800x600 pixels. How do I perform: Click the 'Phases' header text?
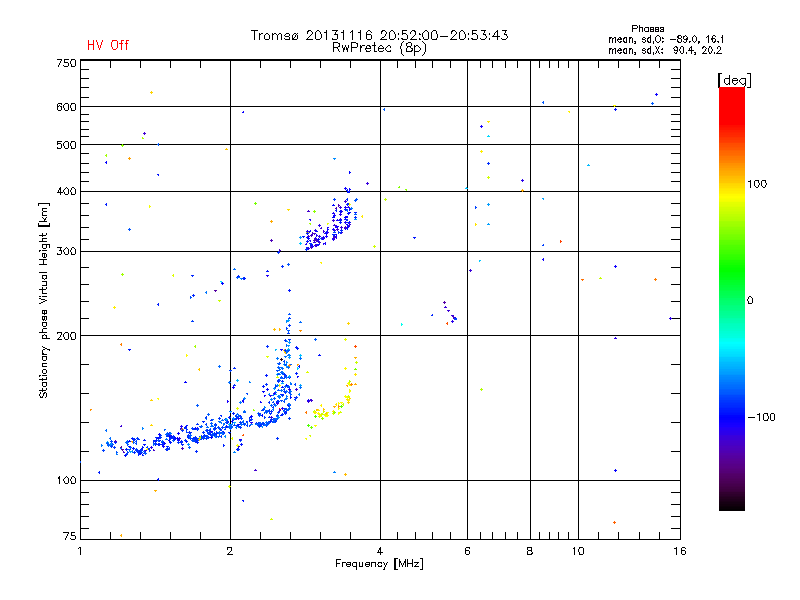click(647, 29)
